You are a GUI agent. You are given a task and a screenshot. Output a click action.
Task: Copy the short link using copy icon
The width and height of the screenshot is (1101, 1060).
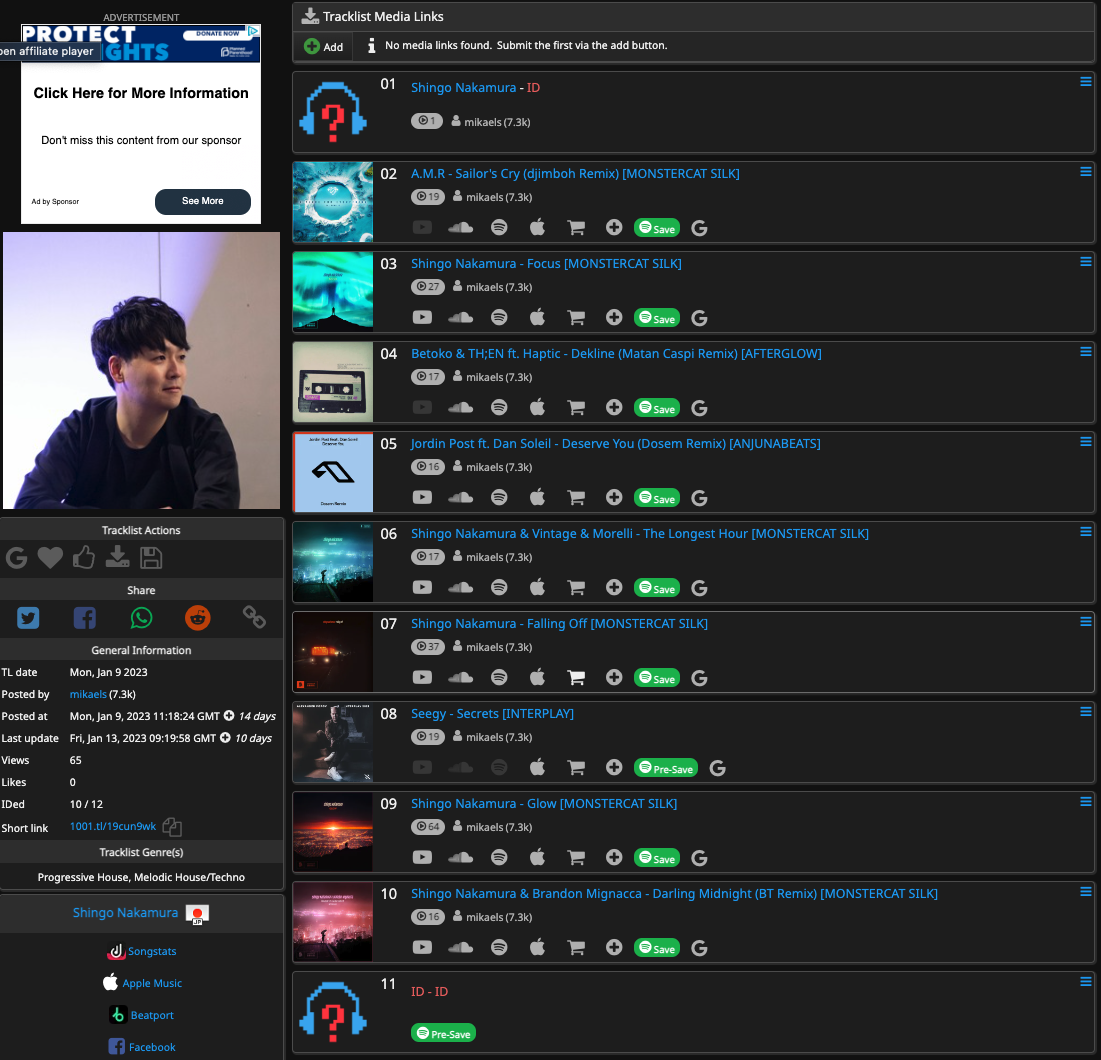tap(172, 827)
